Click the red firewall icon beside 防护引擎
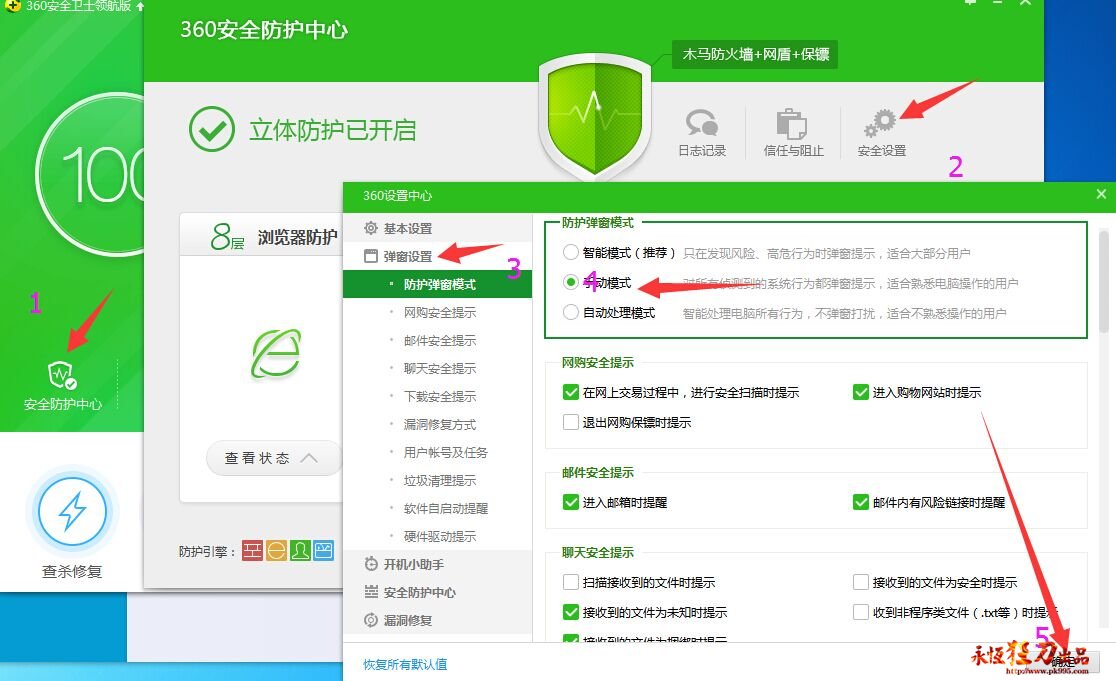Image resolution: width=1116 pixels, height=681 pixels. pos(252,551)
